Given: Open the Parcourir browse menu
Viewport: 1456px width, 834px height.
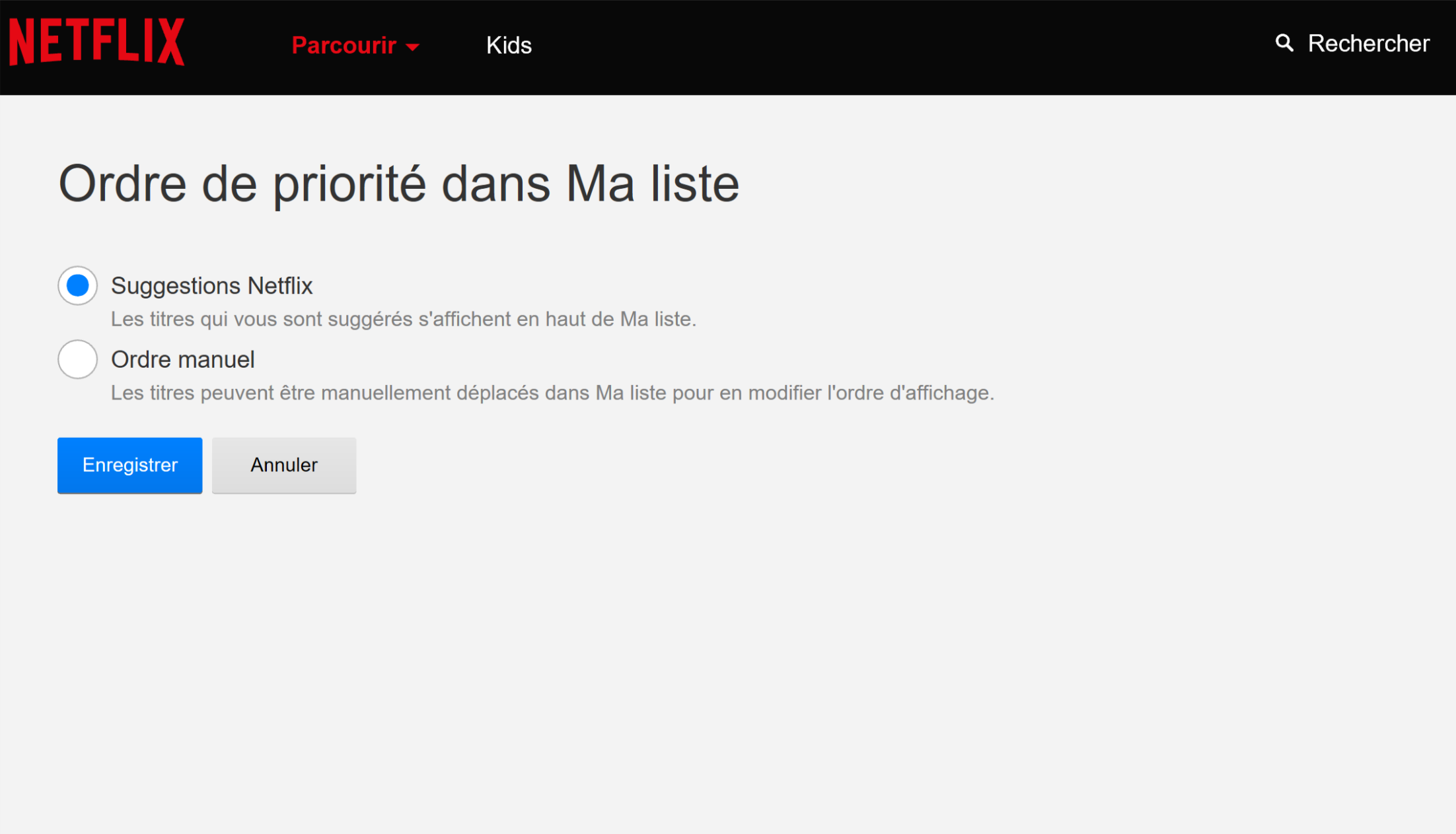Looking at the screenshot, I should point(344,46).
